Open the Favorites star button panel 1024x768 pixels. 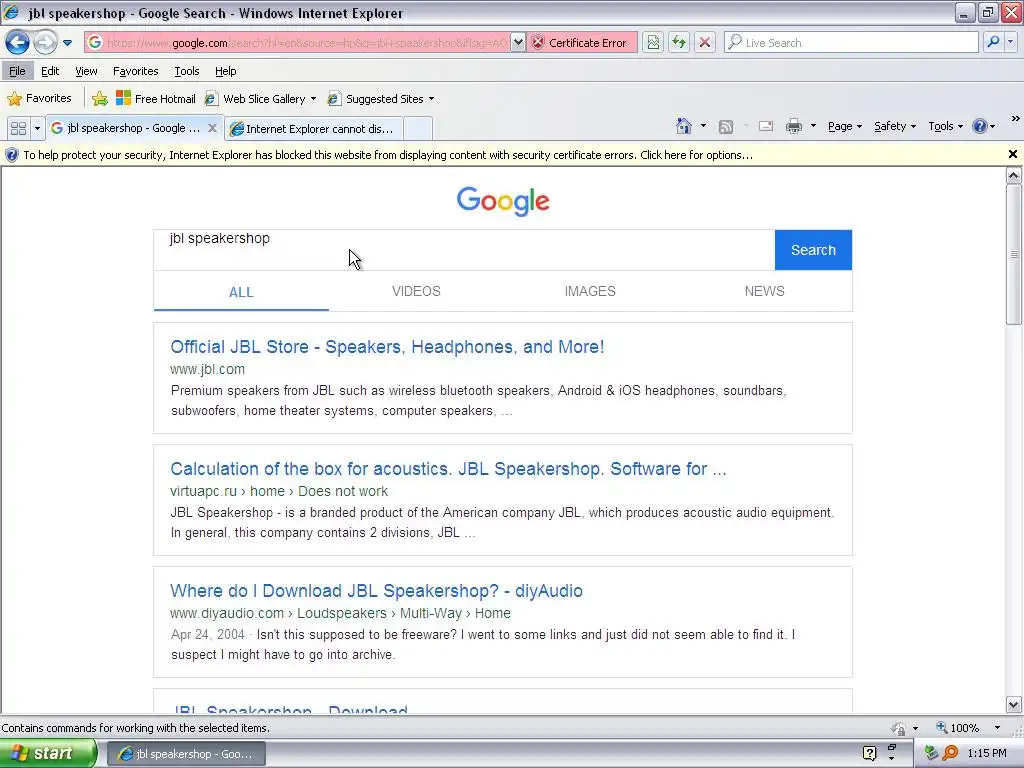coord(39,99)
